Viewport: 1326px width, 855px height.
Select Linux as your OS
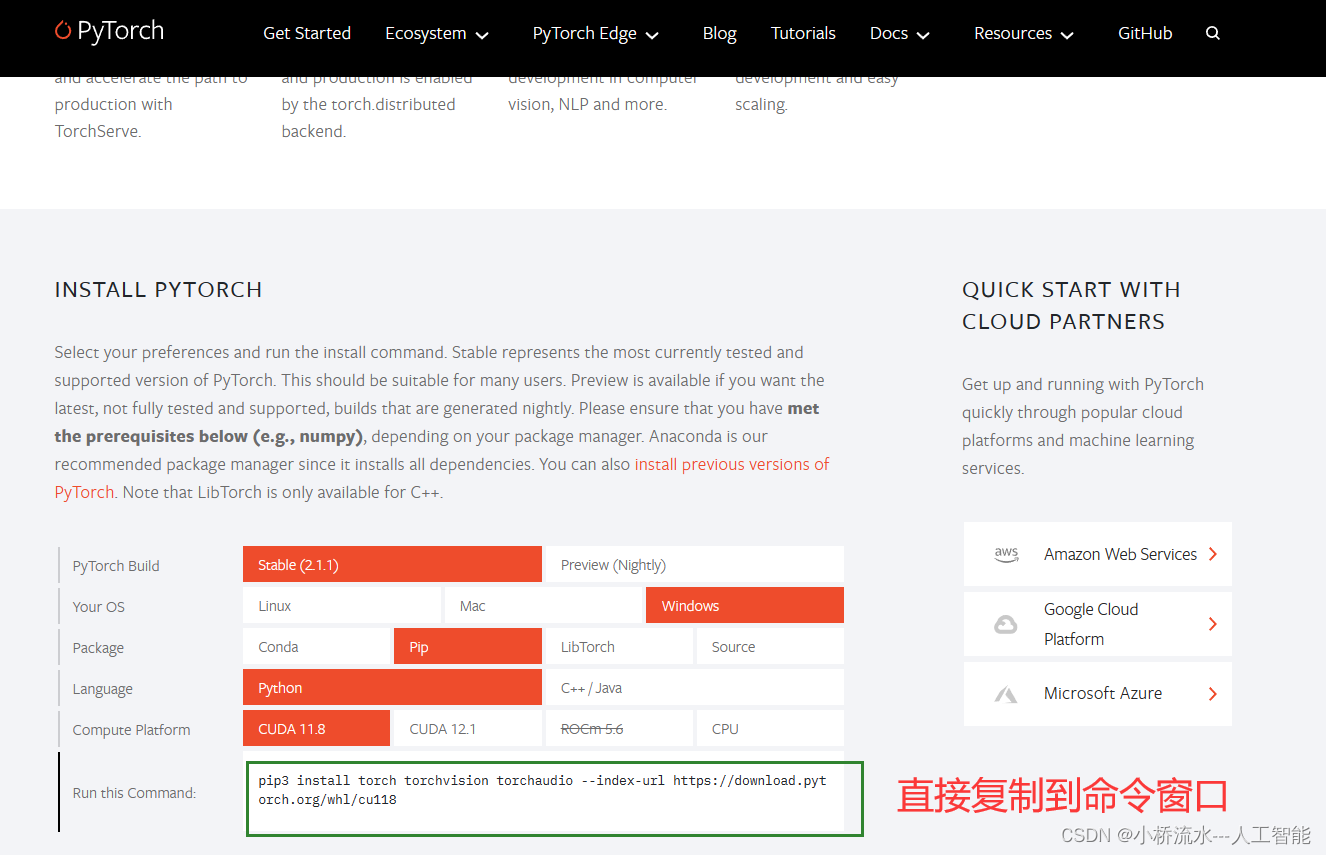click(342, 605)
